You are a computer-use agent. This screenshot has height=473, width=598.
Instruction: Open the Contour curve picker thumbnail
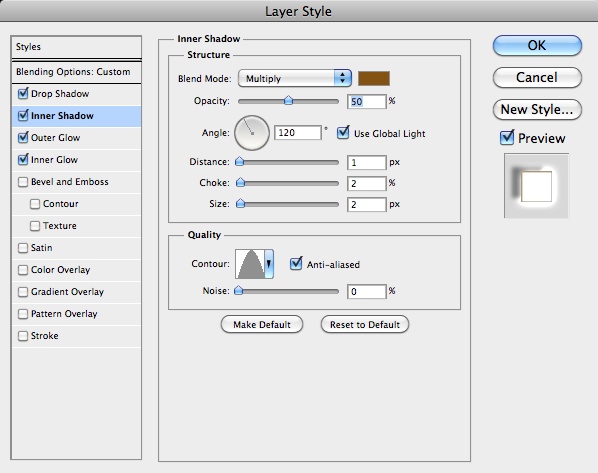250,264
